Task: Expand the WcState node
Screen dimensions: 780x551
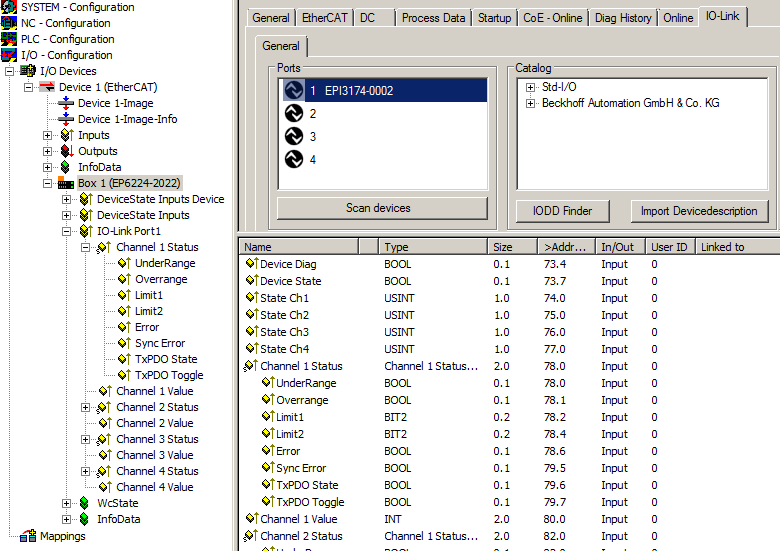Action: [x=66, y=503]
